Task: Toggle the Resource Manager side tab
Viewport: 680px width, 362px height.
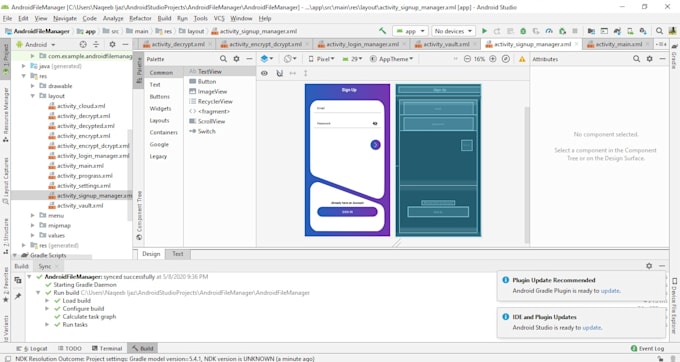Action: point(6,115)
